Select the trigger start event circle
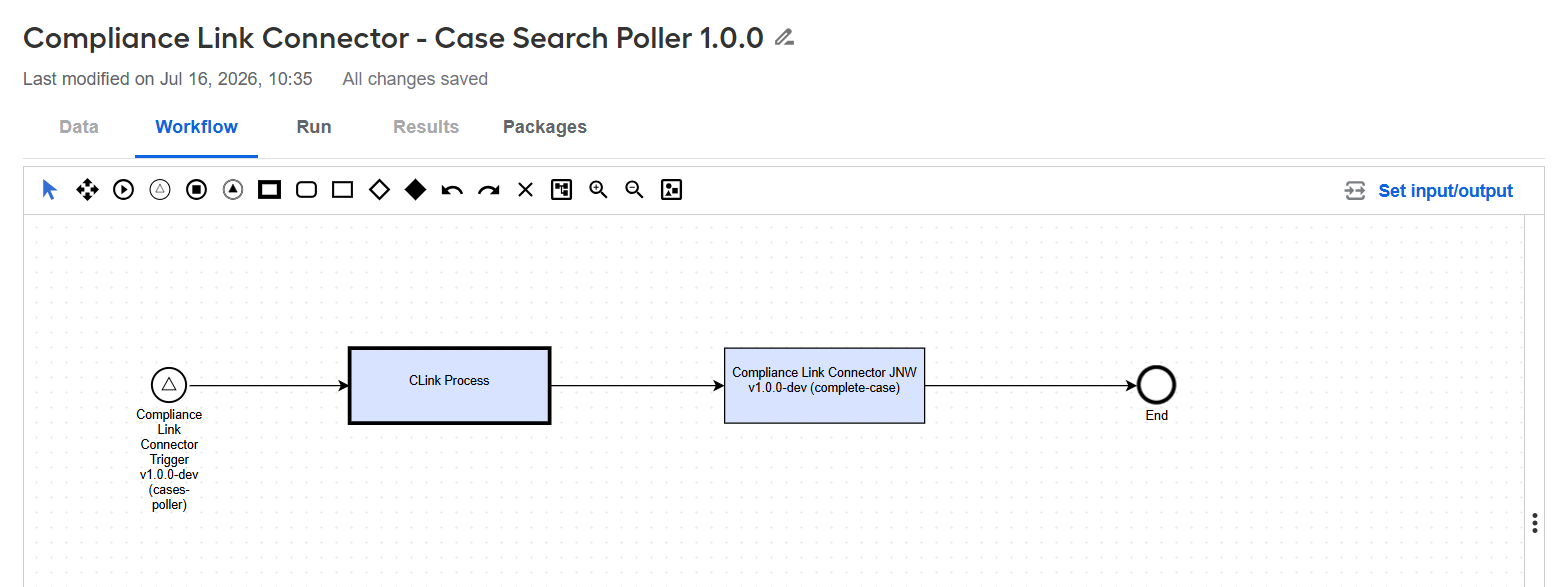 [x=169, y=385]
